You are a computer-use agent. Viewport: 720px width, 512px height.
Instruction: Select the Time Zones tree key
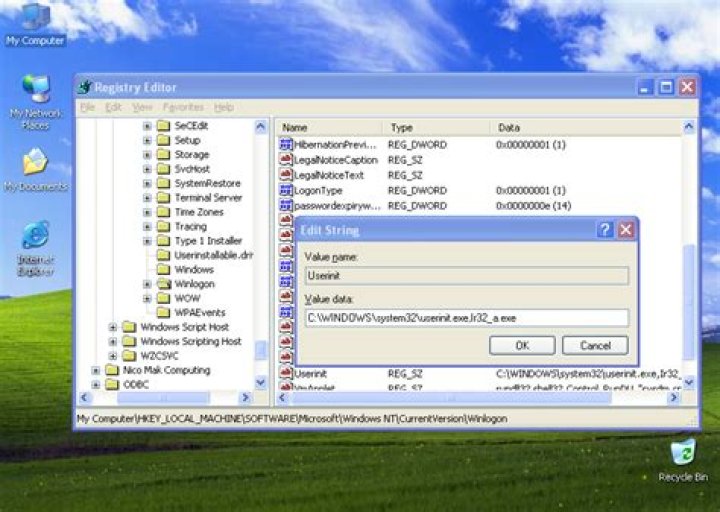199,212
